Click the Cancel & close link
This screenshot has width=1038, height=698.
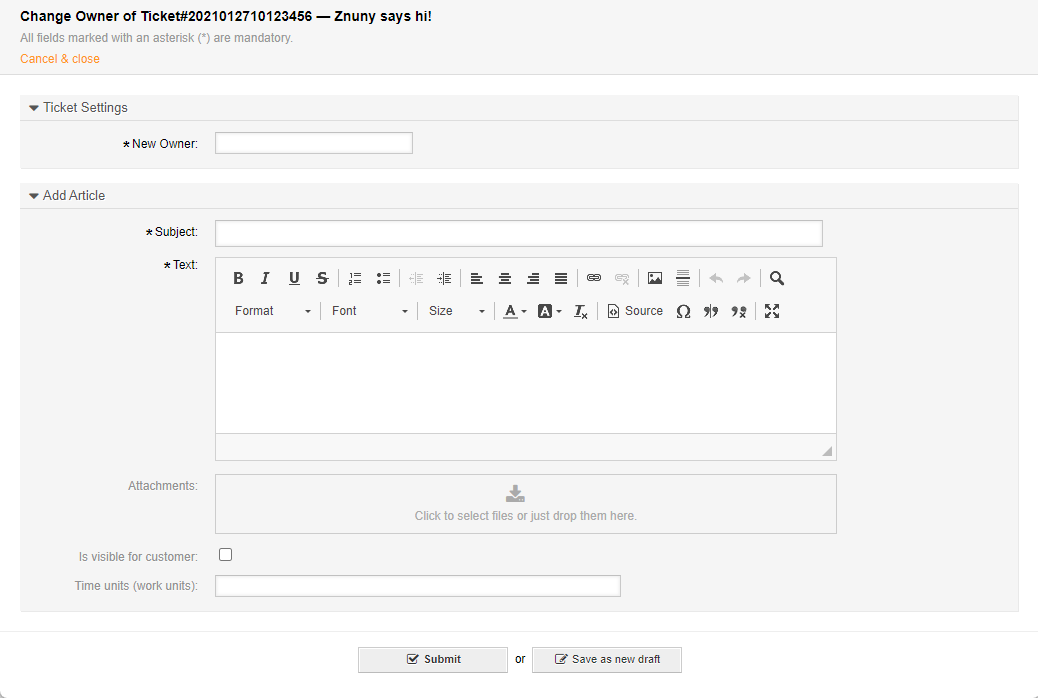click(x=60, y=59)
